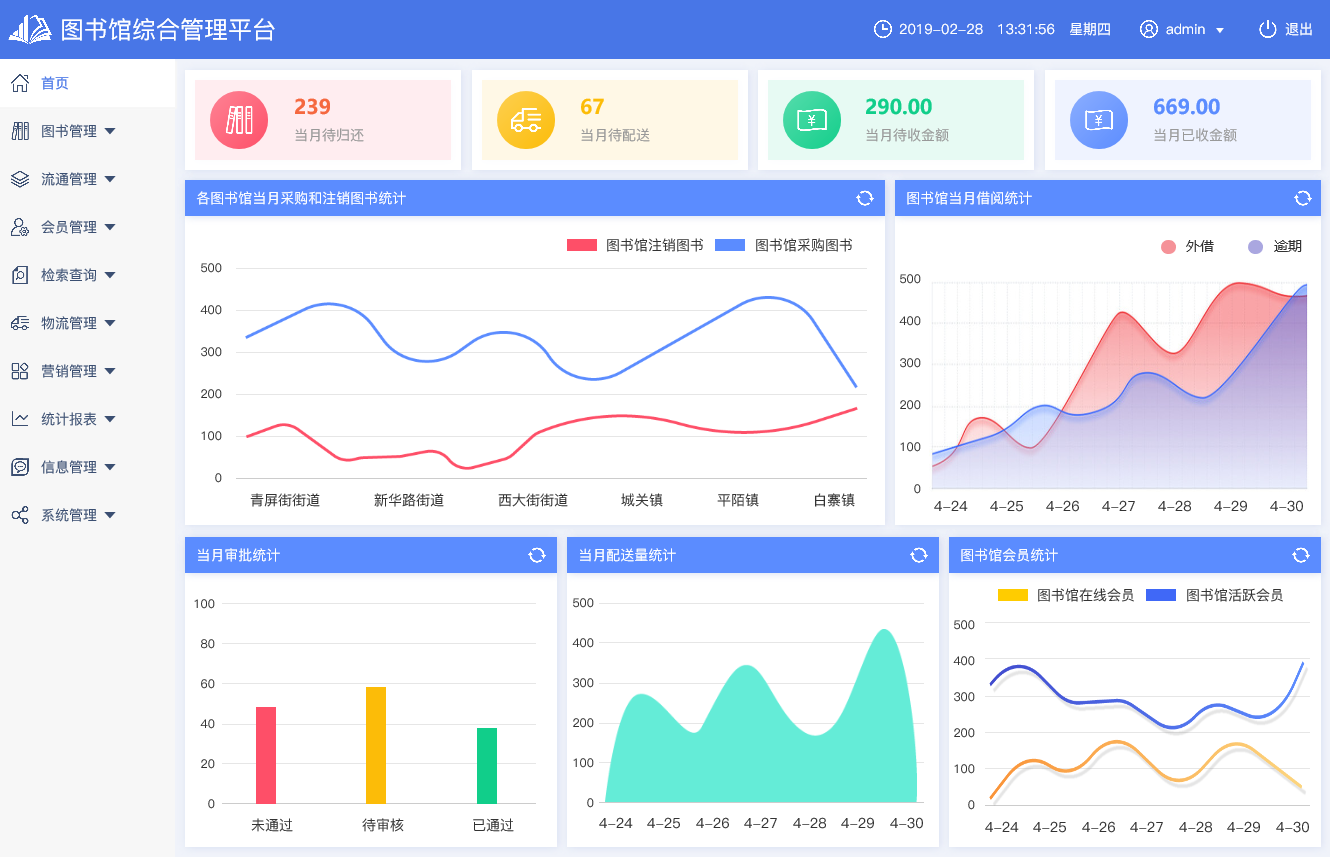Click the power icon to log out
The width and height of the screenshot is (1330, 857).
[1267, 29]
